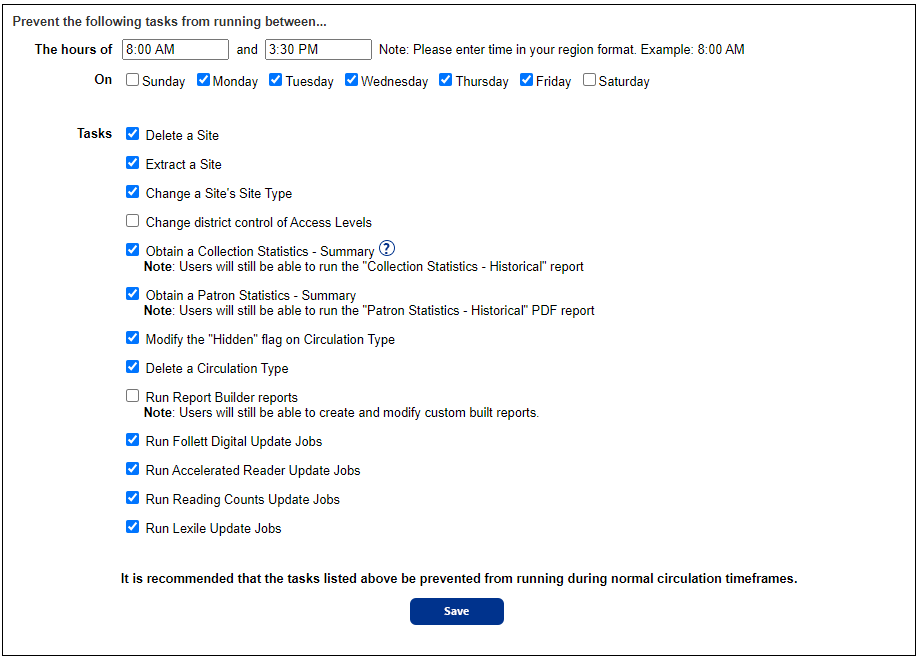Enable the Sunday checkbox
This screenshot has width=920, height=658.
(x=131, y=78)
